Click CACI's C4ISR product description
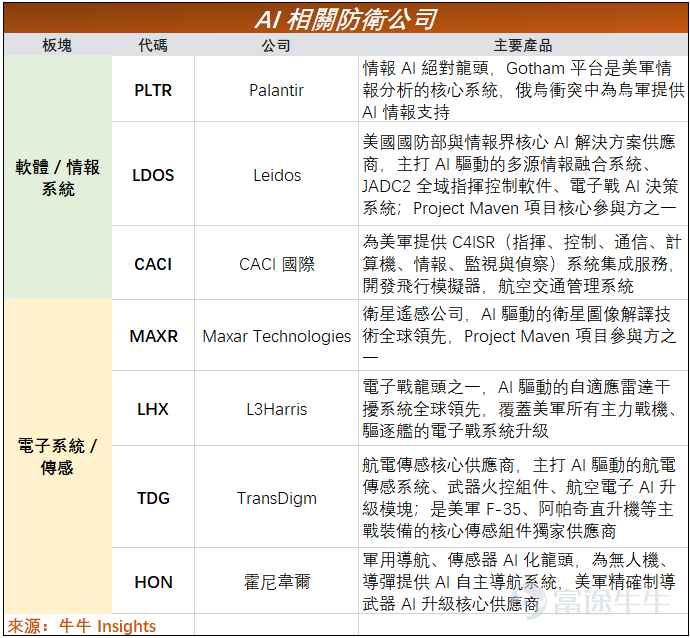Image resolution: width=690 pixels, height=638 pixels. (522, 264)
